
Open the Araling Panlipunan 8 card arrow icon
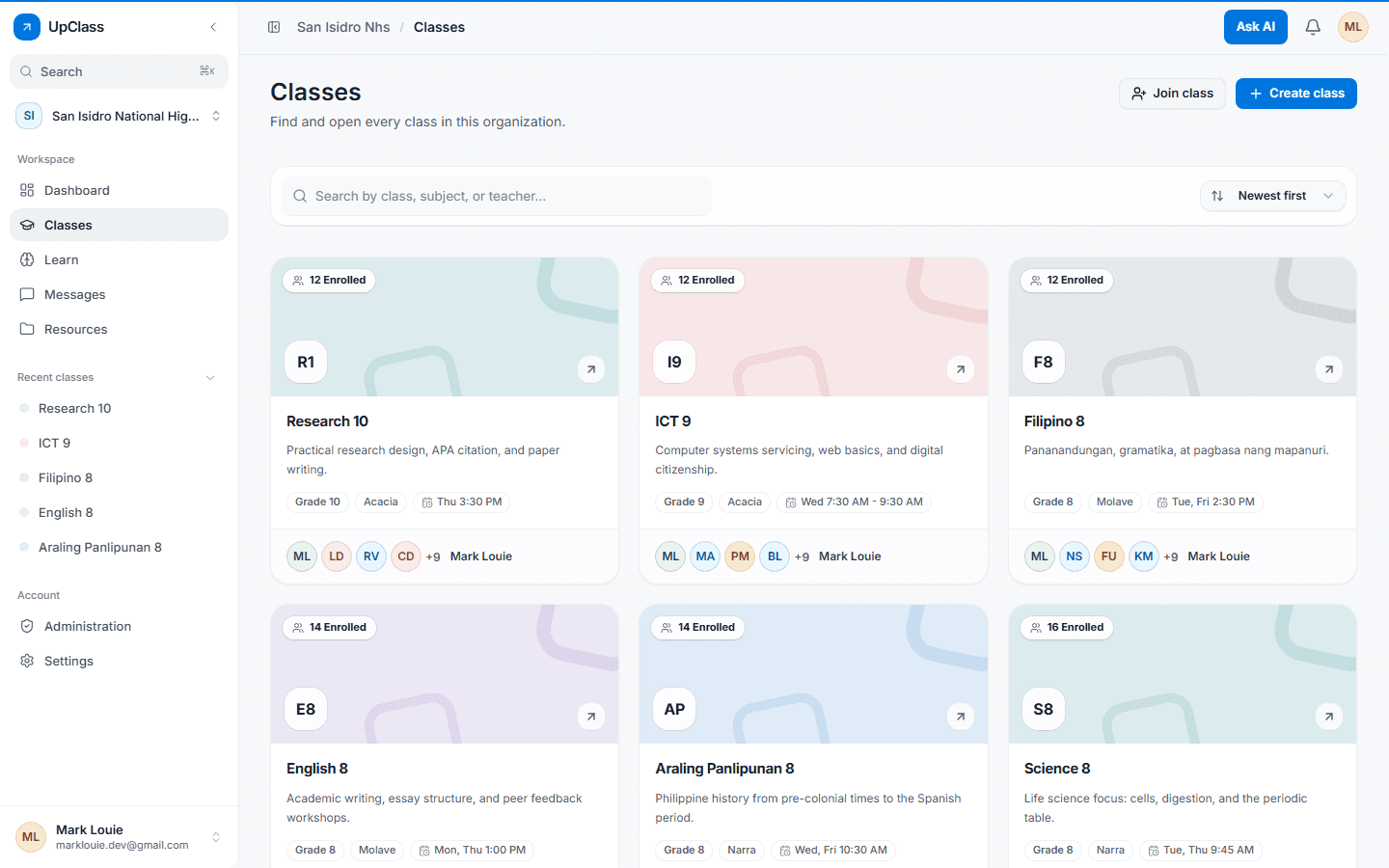[x=960, y=717]
